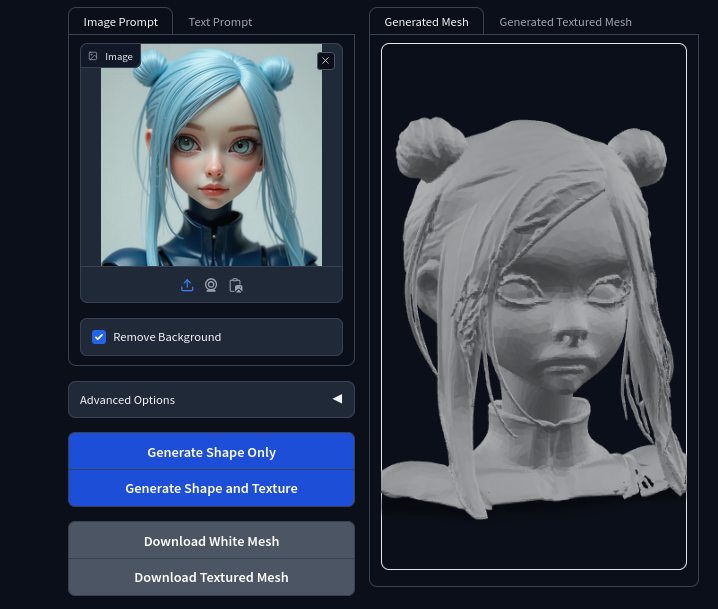This screenshot has width=718, height=609.
Task: Expand the Advanced Options section
Action: [212, 399]
